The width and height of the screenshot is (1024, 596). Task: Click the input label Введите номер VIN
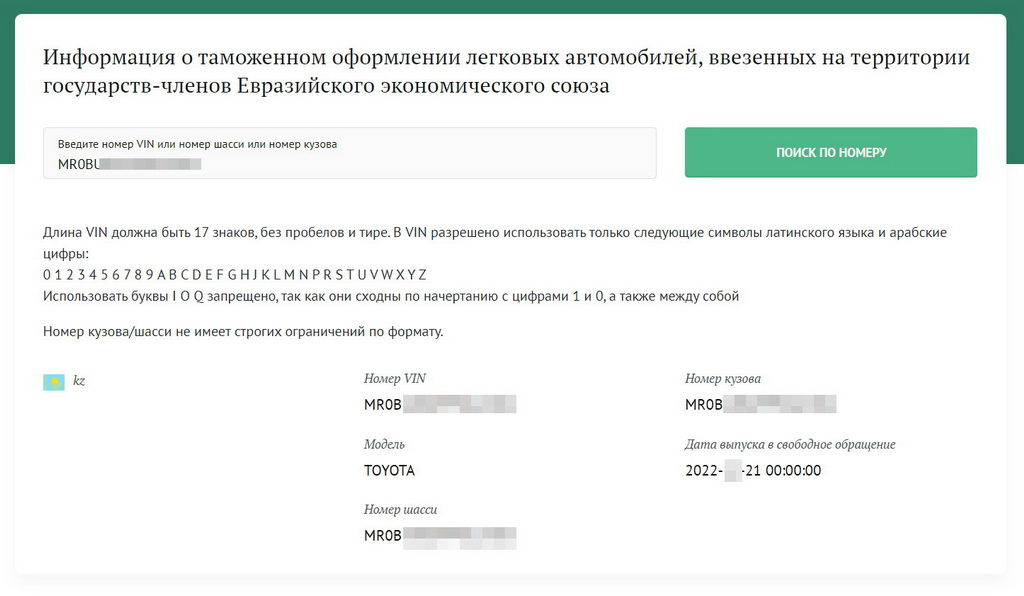[197, 144]
